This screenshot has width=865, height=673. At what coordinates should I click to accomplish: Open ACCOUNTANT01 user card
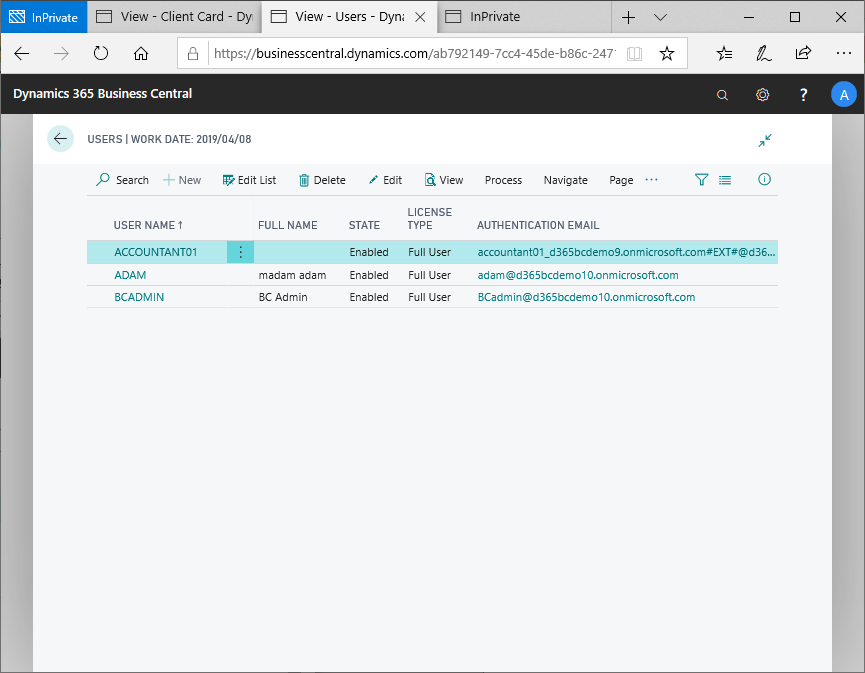156,252
